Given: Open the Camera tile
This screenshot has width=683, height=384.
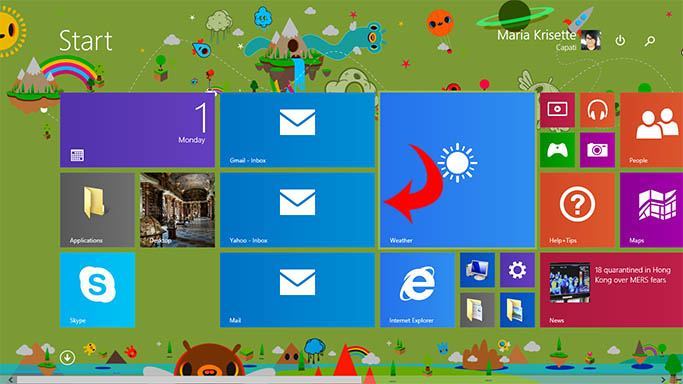Looking at the screenshot, I should coord(597,150).
